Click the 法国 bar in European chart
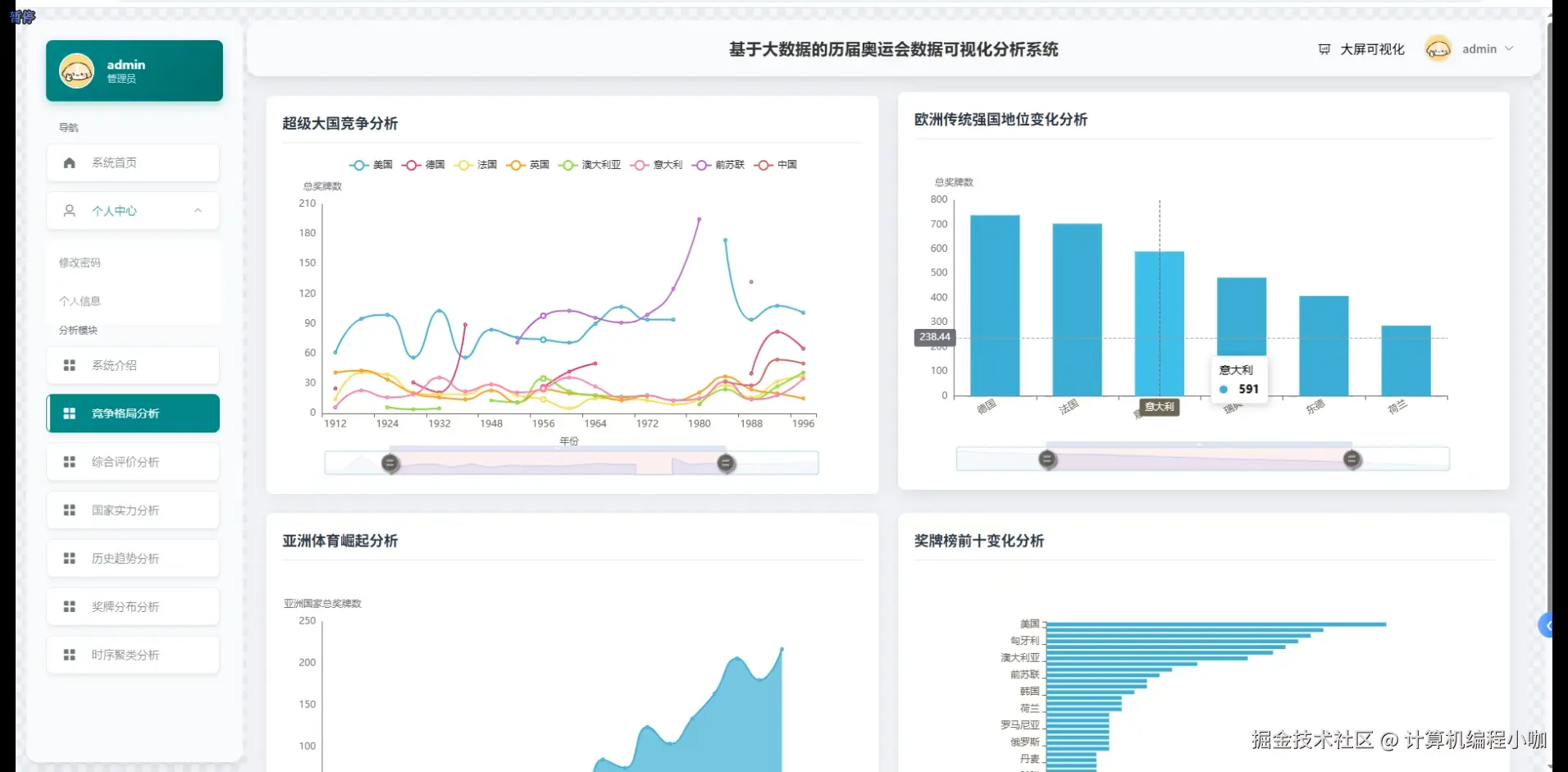The width and height of the screenshot is (1568, 772). (x=1077, y=309)
